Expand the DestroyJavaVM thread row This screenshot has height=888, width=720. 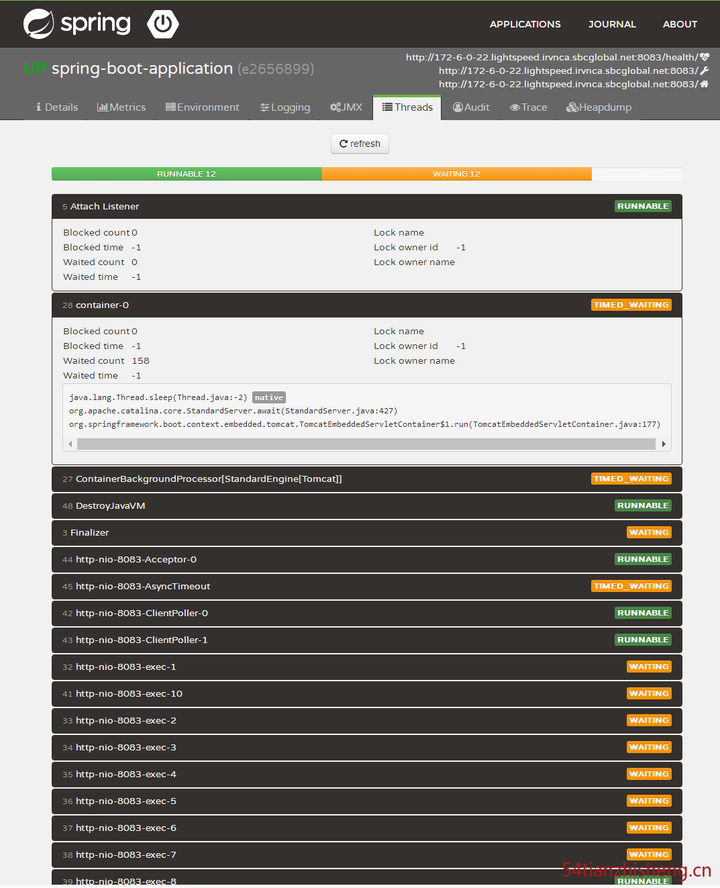pyautogui.click(x=367, y=506)
